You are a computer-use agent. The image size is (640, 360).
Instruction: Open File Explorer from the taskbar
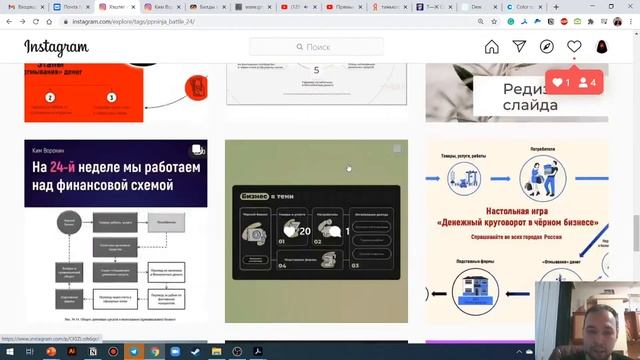tap(216, 351)
